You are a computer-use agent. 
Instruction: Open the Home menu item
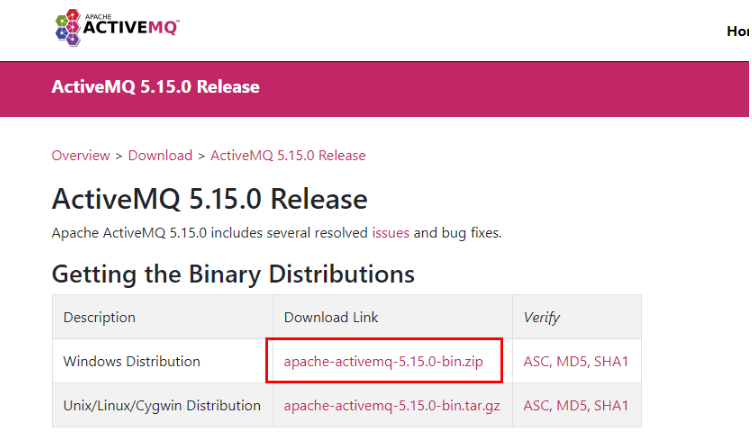tap(738, 31)
